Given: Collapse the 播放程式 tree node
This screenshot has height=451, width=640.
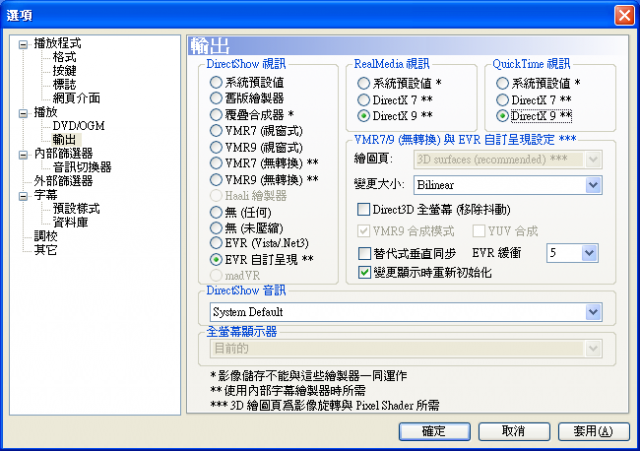Looking at the screenshot, I should pos(23,44).
